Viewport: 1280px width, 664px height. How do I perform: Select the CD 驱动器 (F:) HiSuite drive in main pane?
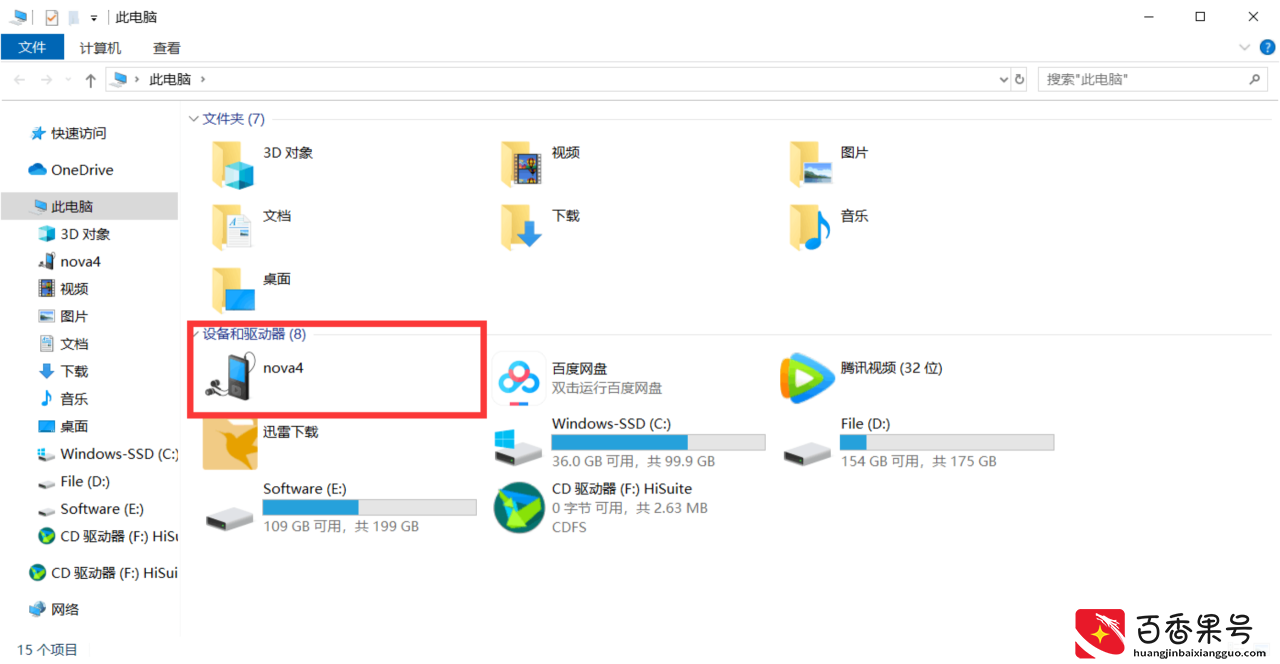[x=520, y=507]
